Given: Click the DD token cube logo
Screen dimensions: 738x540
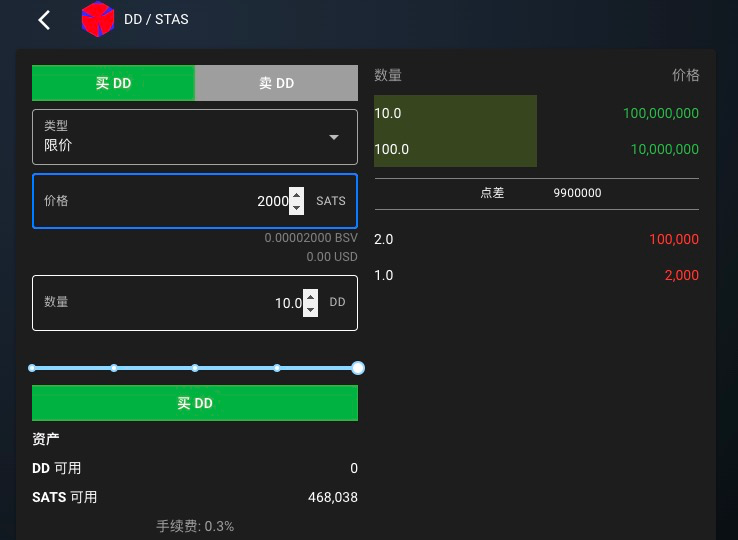Looking at the screenshot, I should (x=97, y=20).
